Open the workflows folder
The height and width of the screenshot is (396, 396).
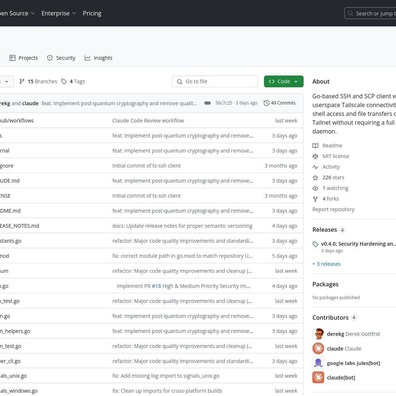point(17,121)
